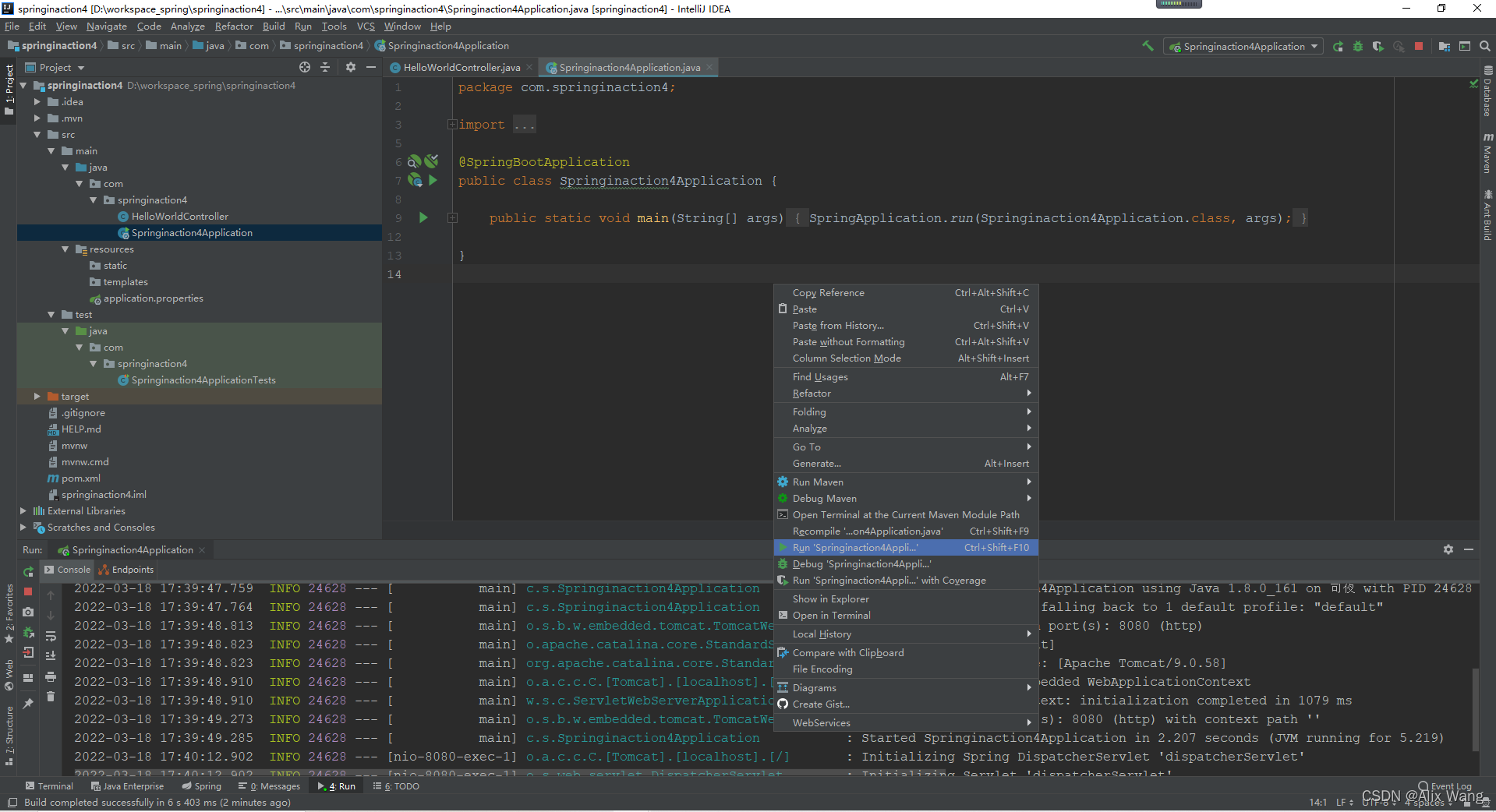This screenshot has height=812, width=1496.
Task: Click the Restore Layout icon in Run panel
Action: (28, 677)
